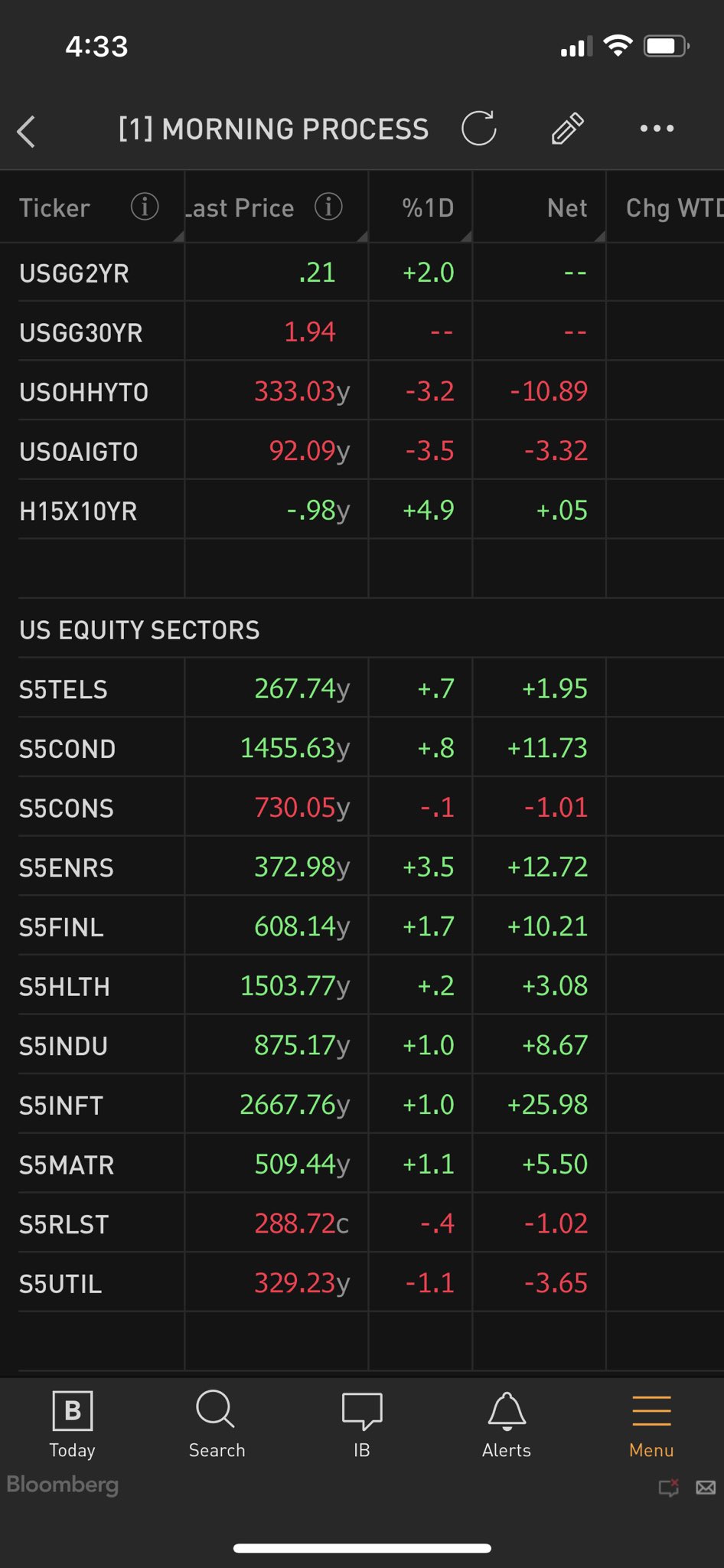The image size is (724, 1568).
Task: Open the pencil edit icon
Action: pyautogui.click(x=567, y=129)
